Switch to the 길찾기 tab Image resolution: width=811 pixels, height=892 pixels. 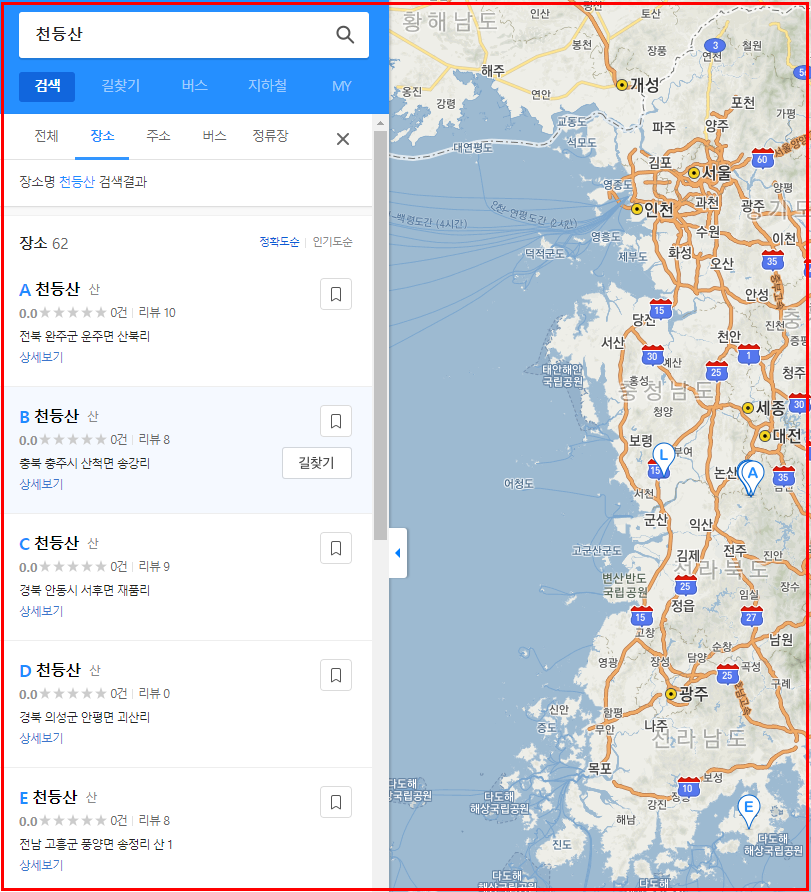[x=121, y=86]
